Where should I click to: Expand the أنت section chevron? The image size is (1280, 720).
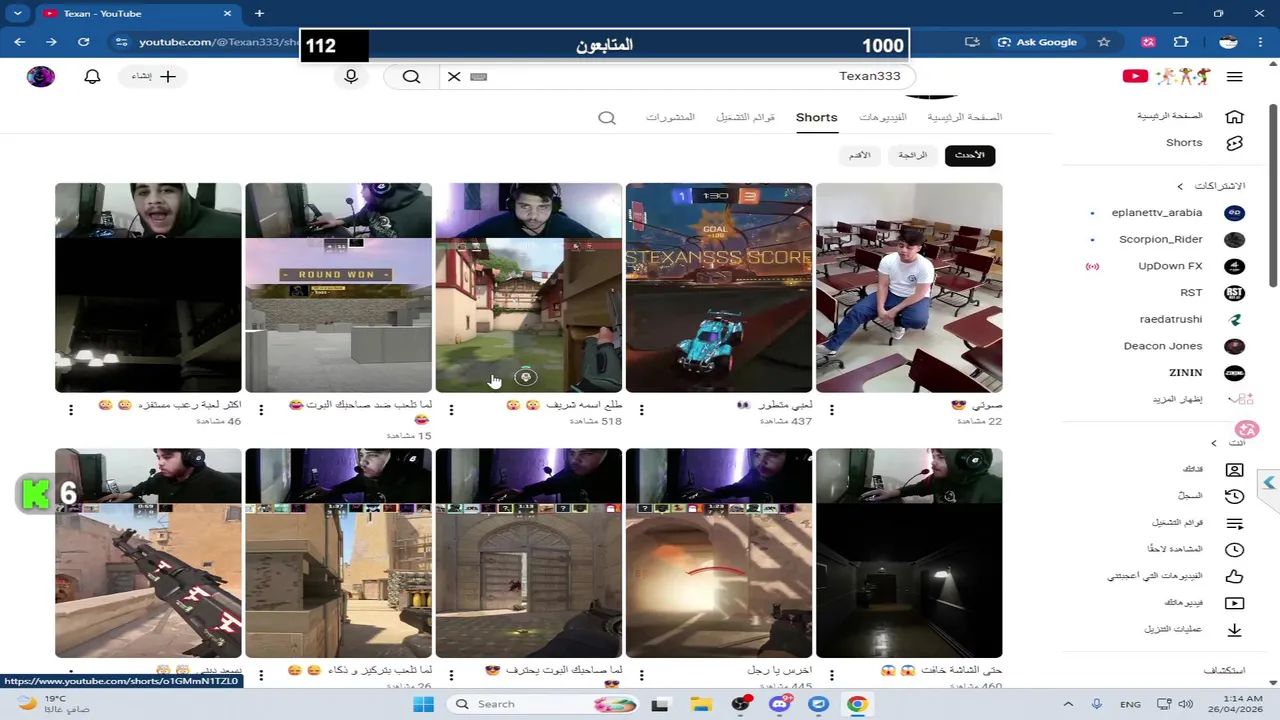[x=1214, y=443]
